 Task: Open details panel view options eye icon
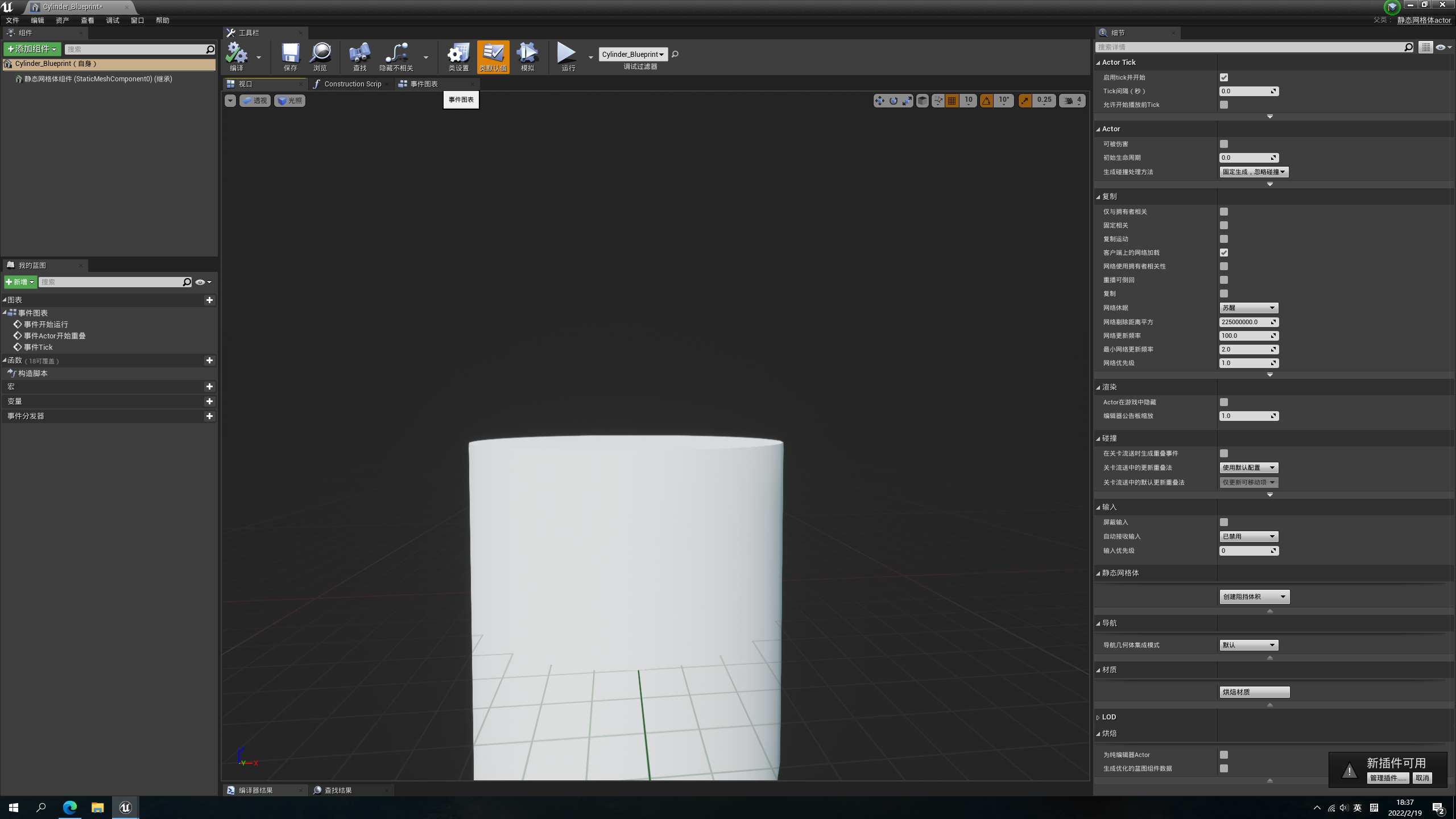coord(1442,47)
